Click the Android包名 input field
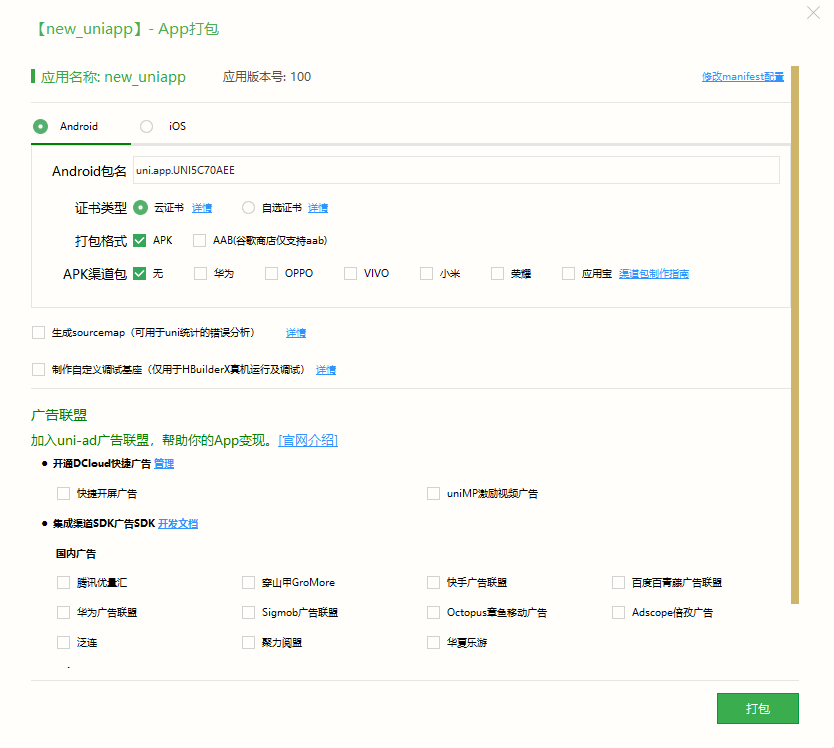834x748 pixels. (x=455, y=171)
